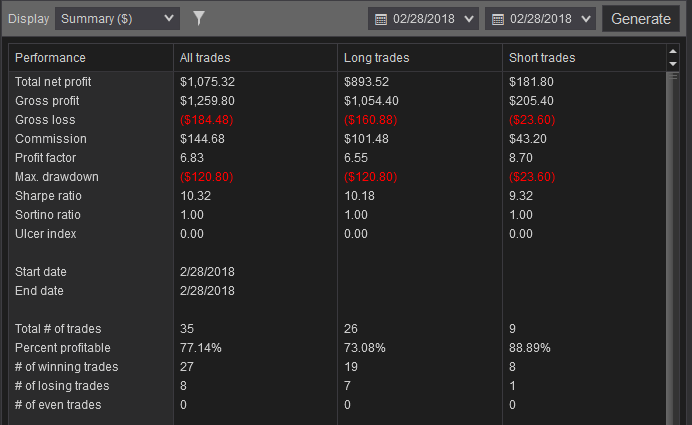Select the $1,054.40 long gross profit value
Viewport: 692px width, 425px height.
[x=371, y=101]
